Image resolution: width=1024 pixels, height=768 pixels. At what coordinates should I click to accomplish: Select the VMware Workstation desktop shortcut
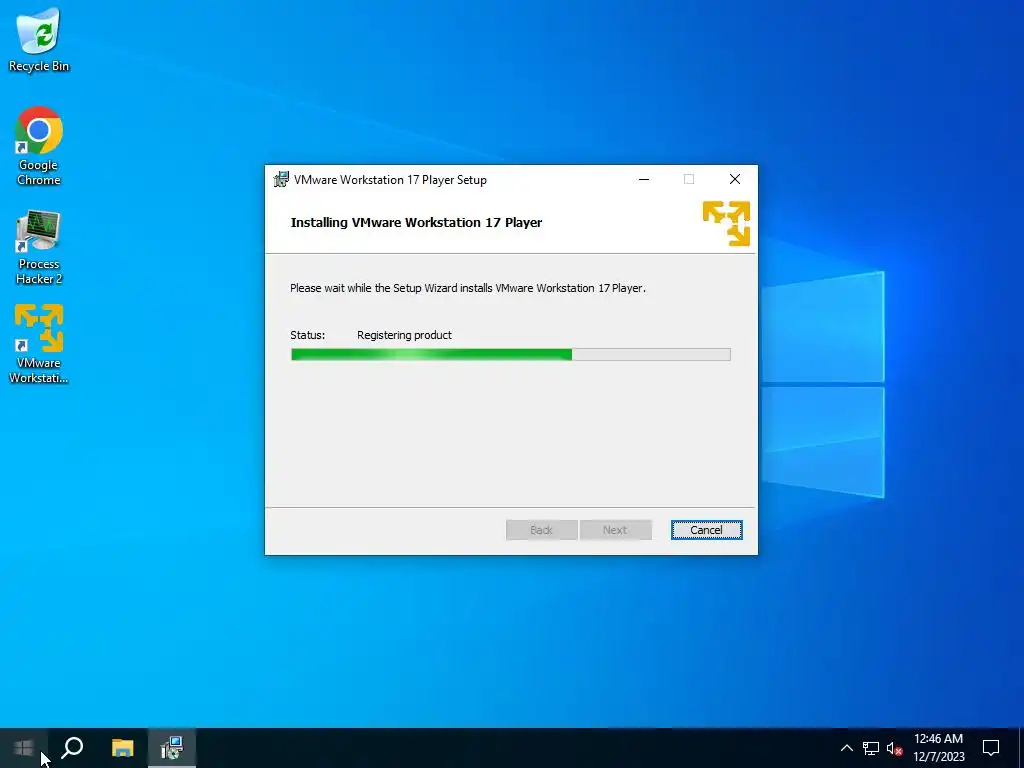pos(39,344)
